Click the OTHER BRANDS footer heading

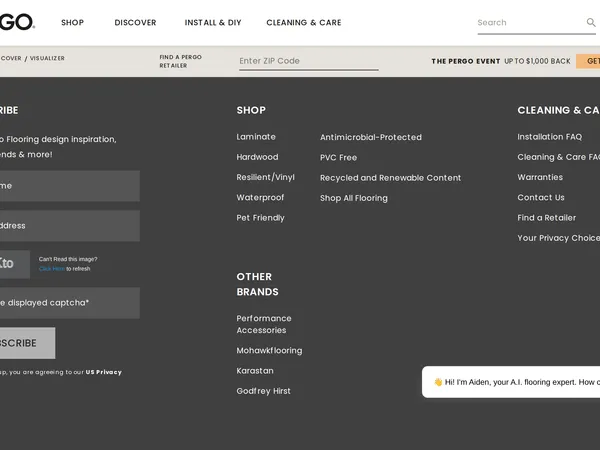tap(257, 284)
